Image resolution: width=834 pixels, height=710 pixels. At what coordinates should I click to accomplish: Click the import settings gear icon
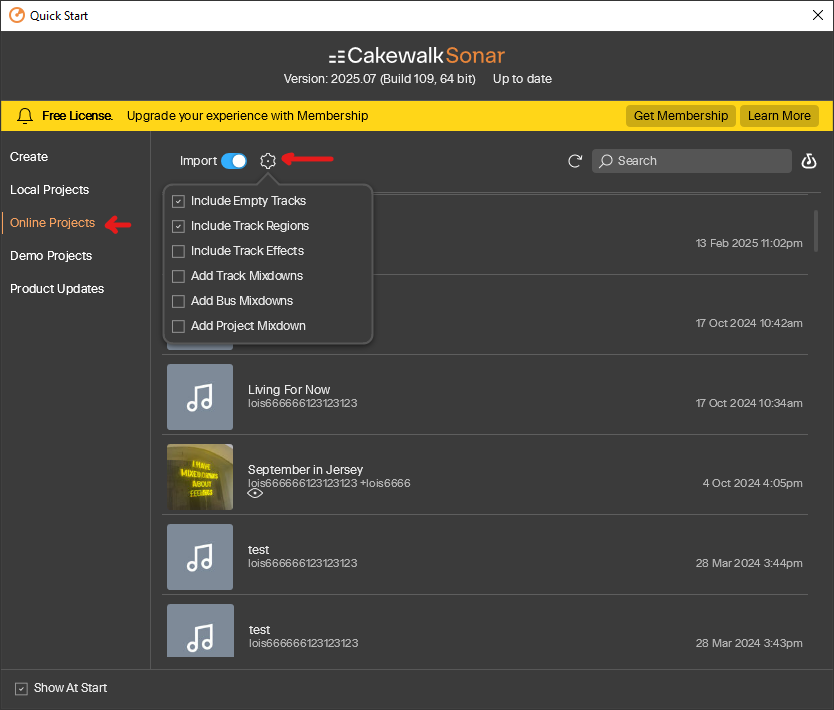pyautogui.click(x=268, y=161)
